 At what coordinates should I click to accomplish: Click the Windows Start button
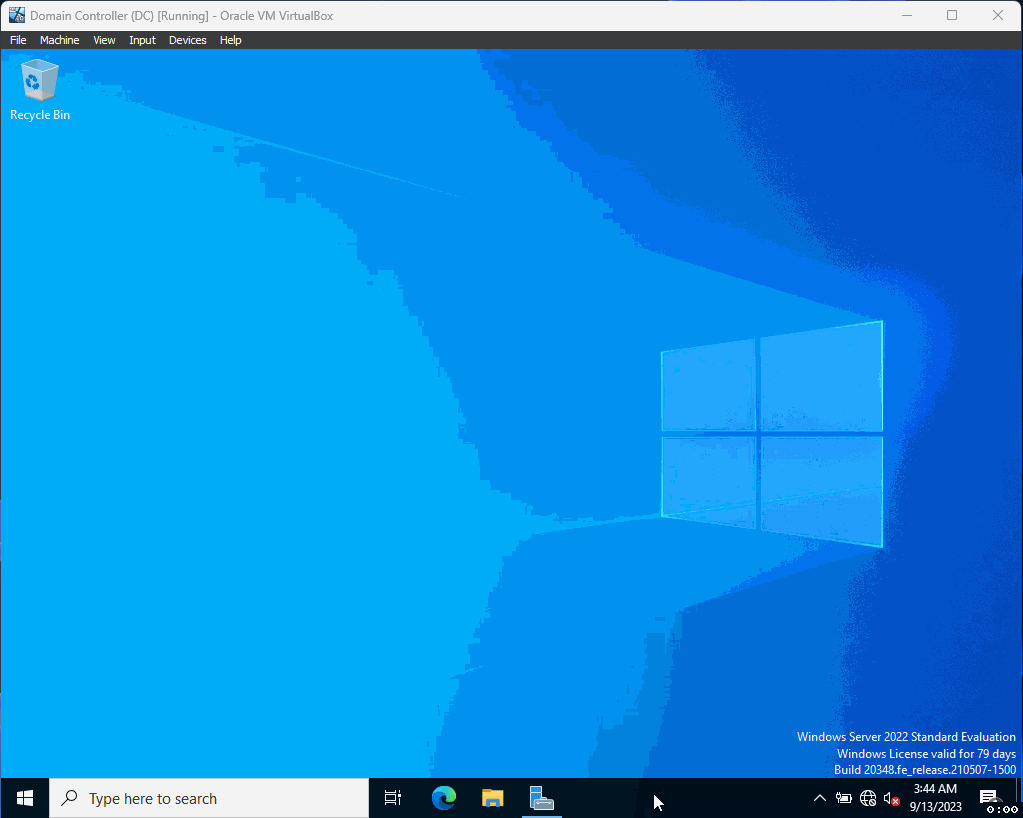(x=23, y=798)
